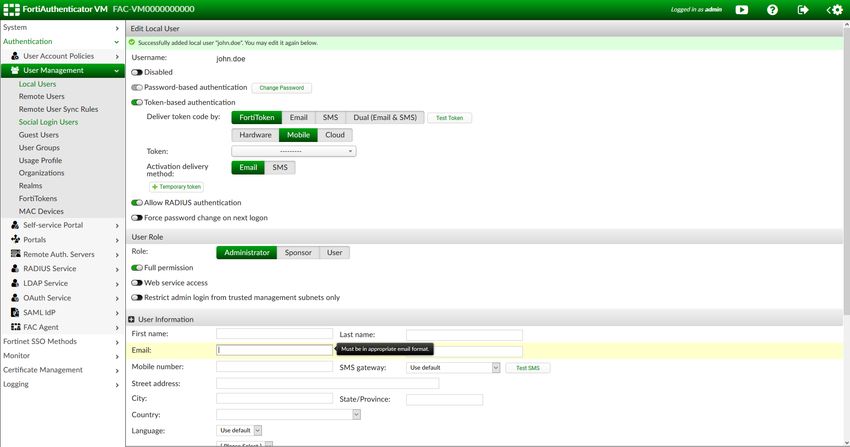Open the video tutorials icon in header
This screenshot has height=447, width=850.
(x=742, y=10)
